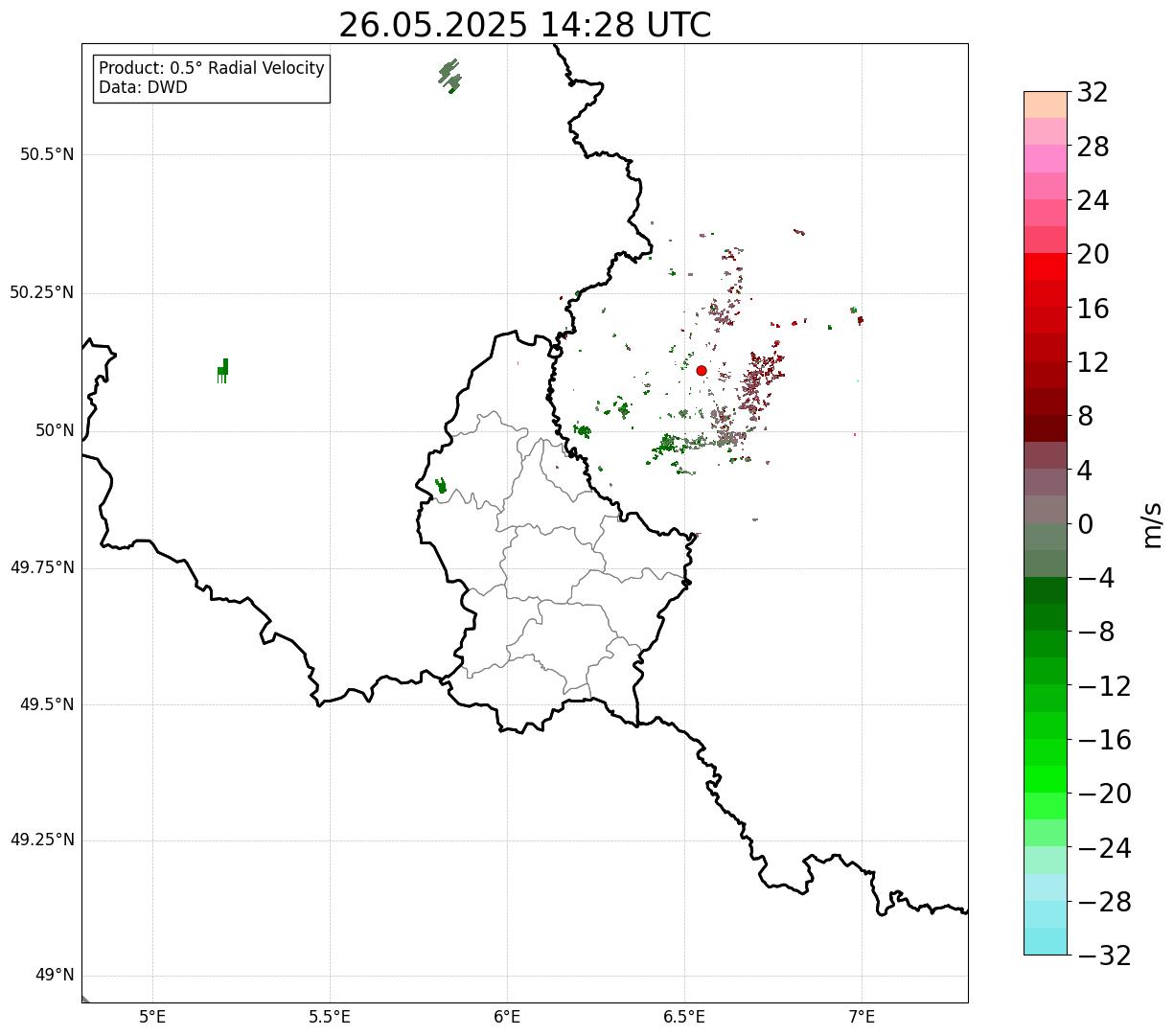Click the colorbar value 20

1093,255
